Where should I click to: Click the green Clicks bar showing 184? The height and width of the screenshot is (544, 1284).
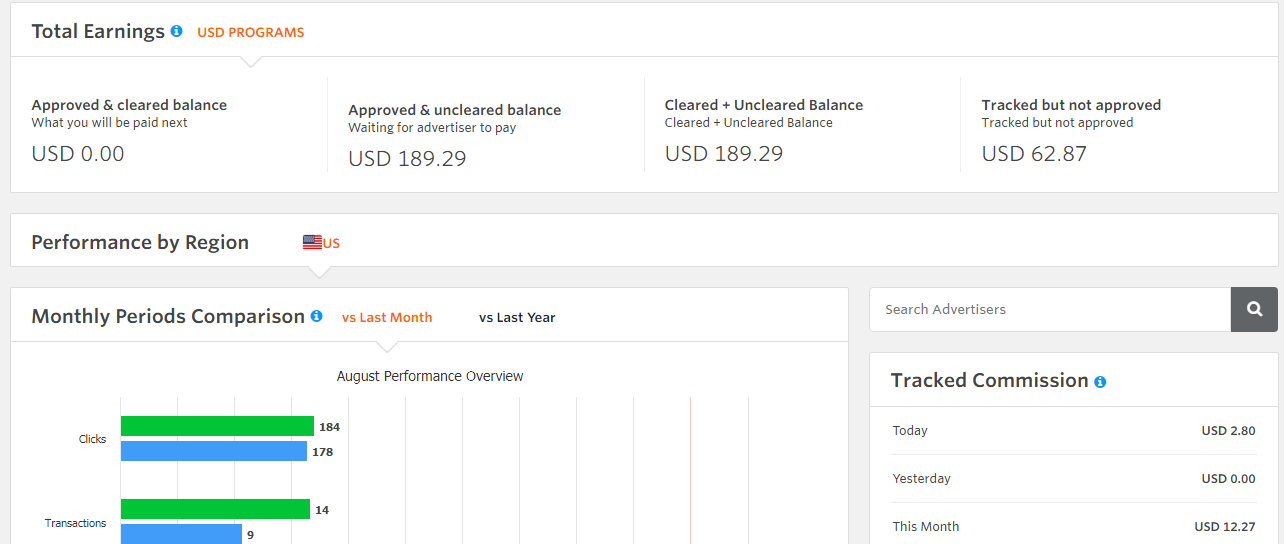pyautogui.click(x=217, y=427)
